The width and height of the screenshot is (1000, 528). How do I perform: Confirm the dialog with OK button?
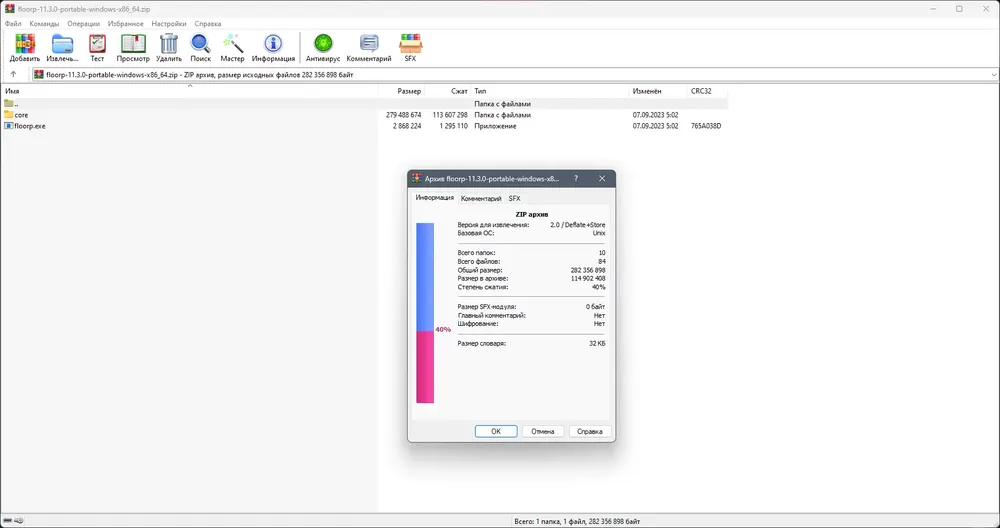(x=496, y=431)
